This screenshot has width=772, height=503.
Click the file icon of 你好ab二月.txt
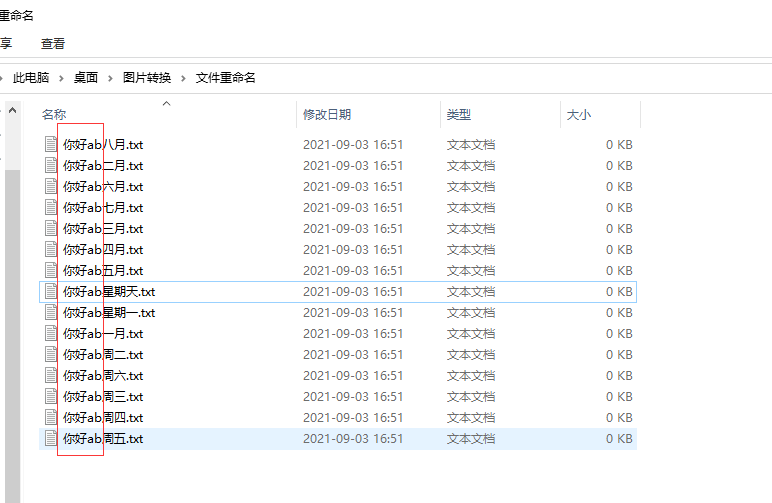pos(51,165)
